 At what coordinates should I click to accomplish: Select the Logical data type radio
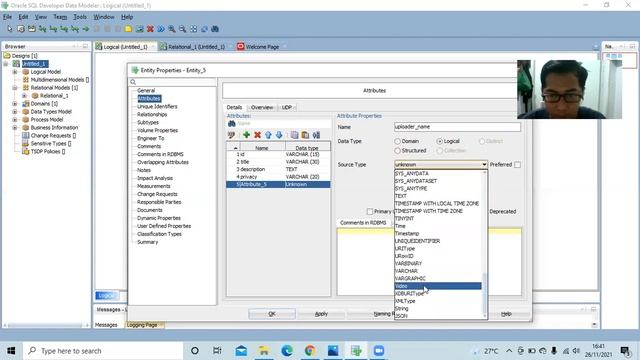coord(440,141)
